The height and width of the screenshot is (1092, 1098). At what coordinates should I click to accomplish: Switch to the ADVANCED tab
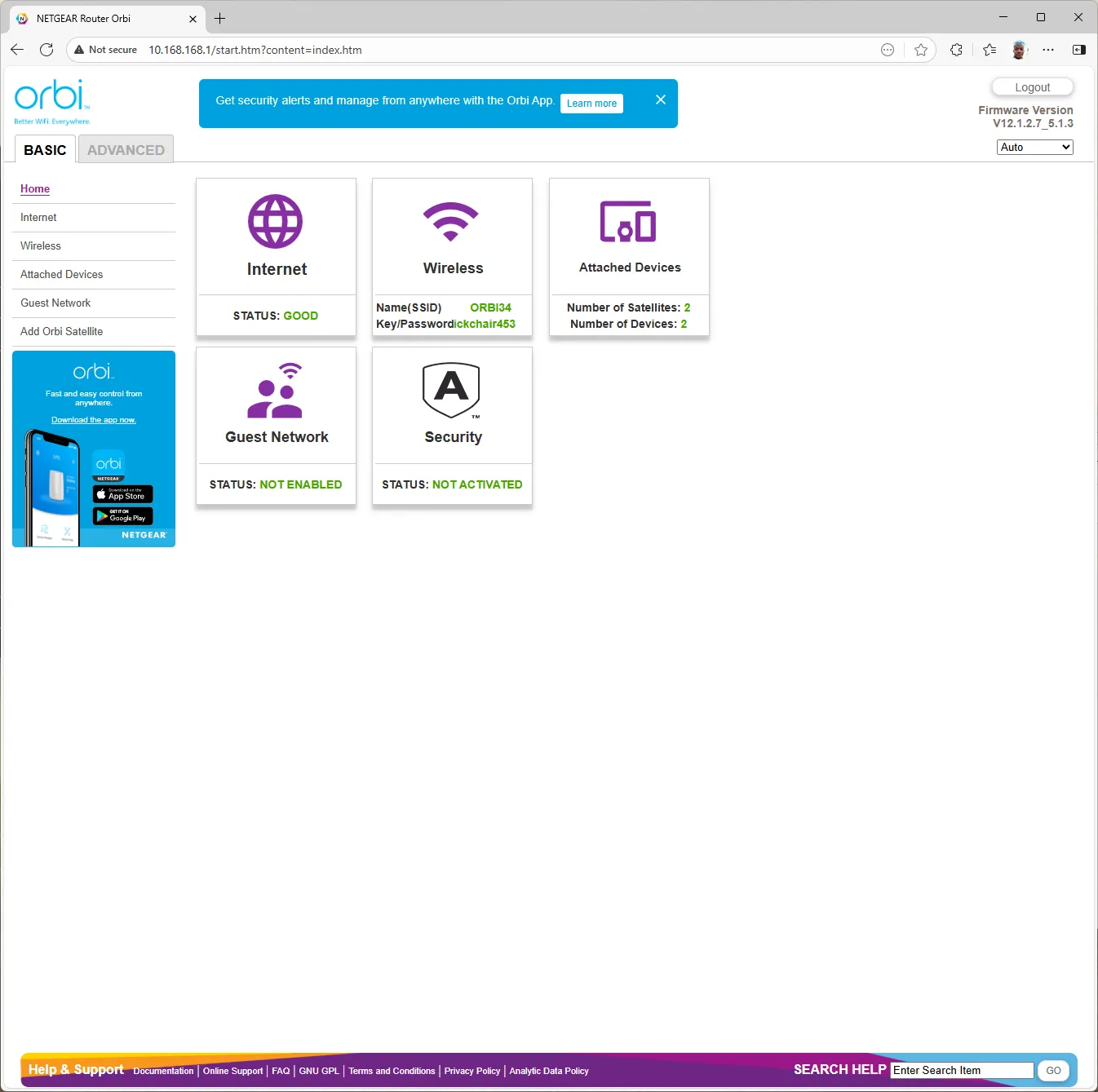(x=126, y=149)
